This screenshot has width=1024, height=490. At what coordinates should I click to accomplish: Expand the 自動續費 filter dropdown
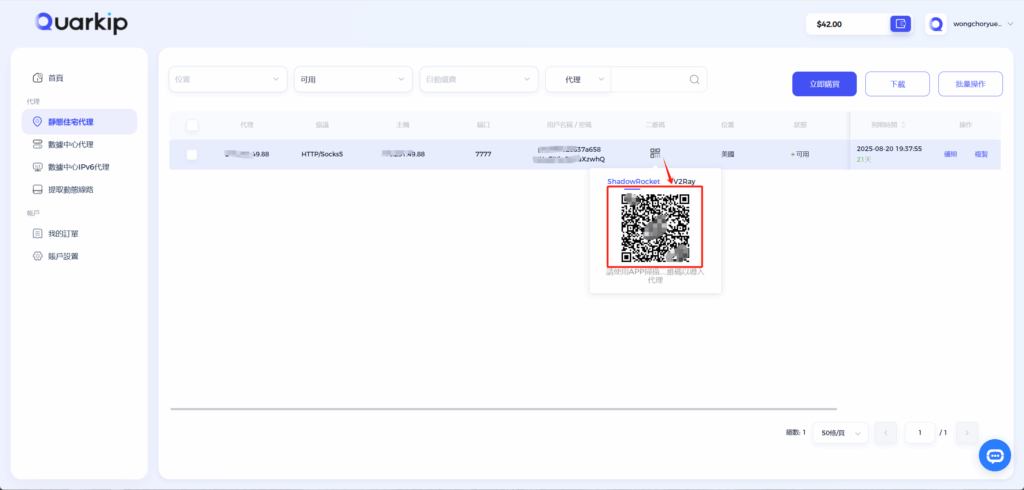click(479, 79)
